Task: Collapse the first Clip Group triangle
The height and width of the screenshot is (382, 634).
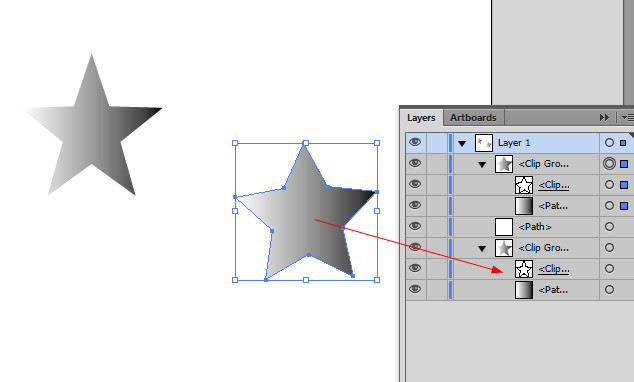Action: pyautogui.click(x=482, y=165)
